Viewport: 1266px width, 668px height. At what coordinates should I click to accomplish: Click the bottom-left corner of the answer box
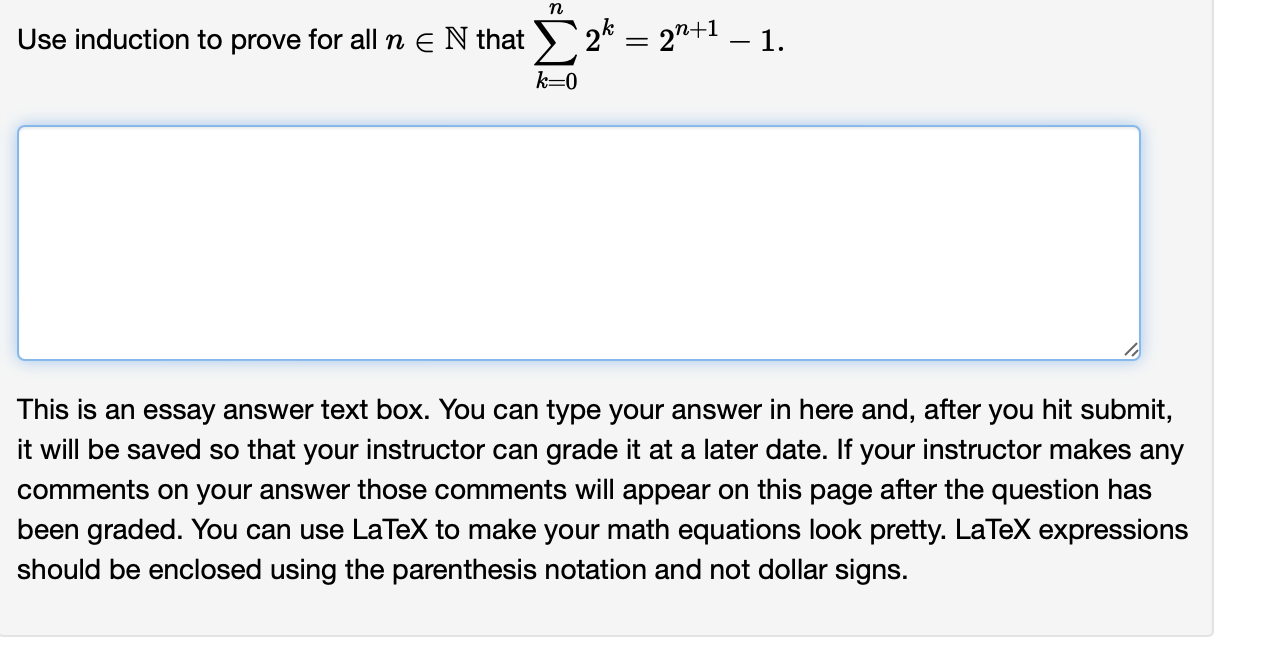[22, 356]
